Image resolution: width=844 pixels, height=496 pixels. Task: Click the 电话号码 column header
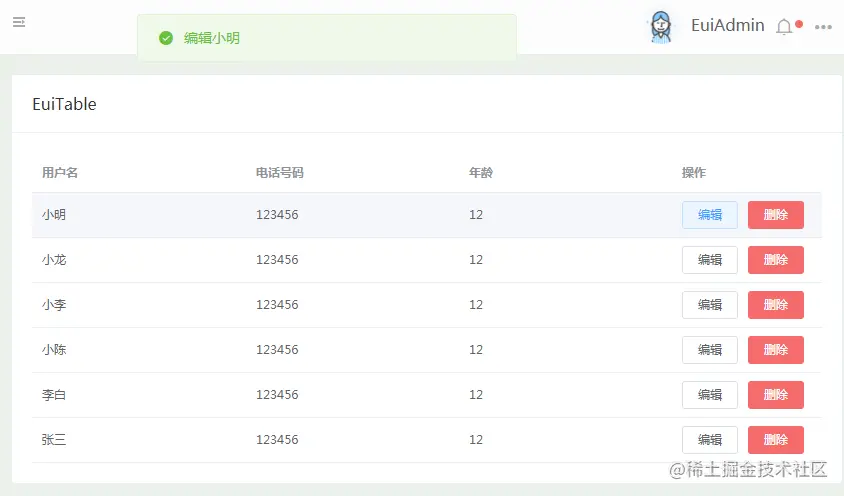279,173
